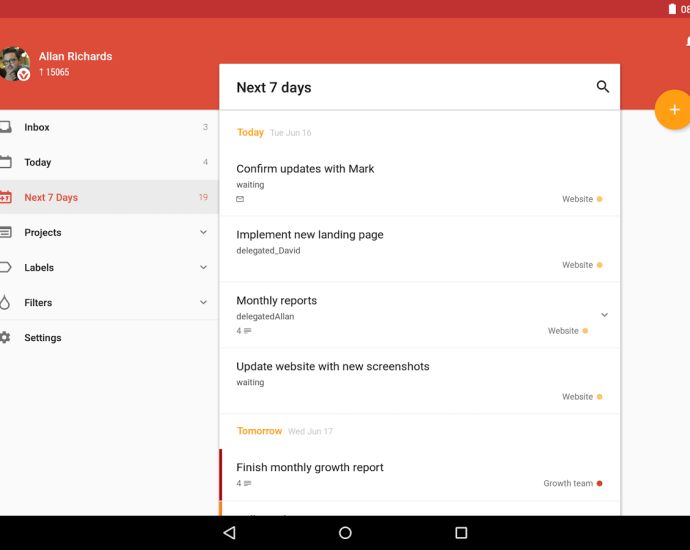Image resolution: width=690 pixels, height=550 pixels.
Task: Click Website project dot on Implement landing page
Action: (x=599, y=265)
